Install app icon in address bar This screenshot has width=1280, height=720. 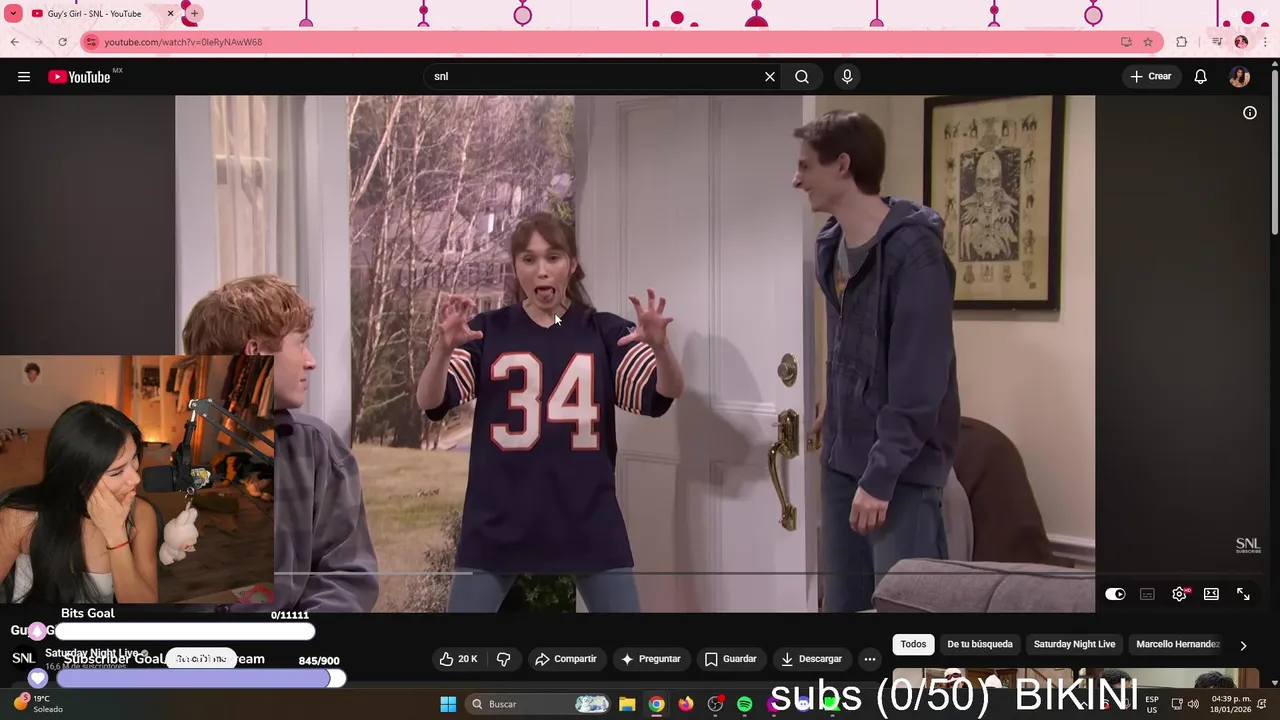(1126, 42)
